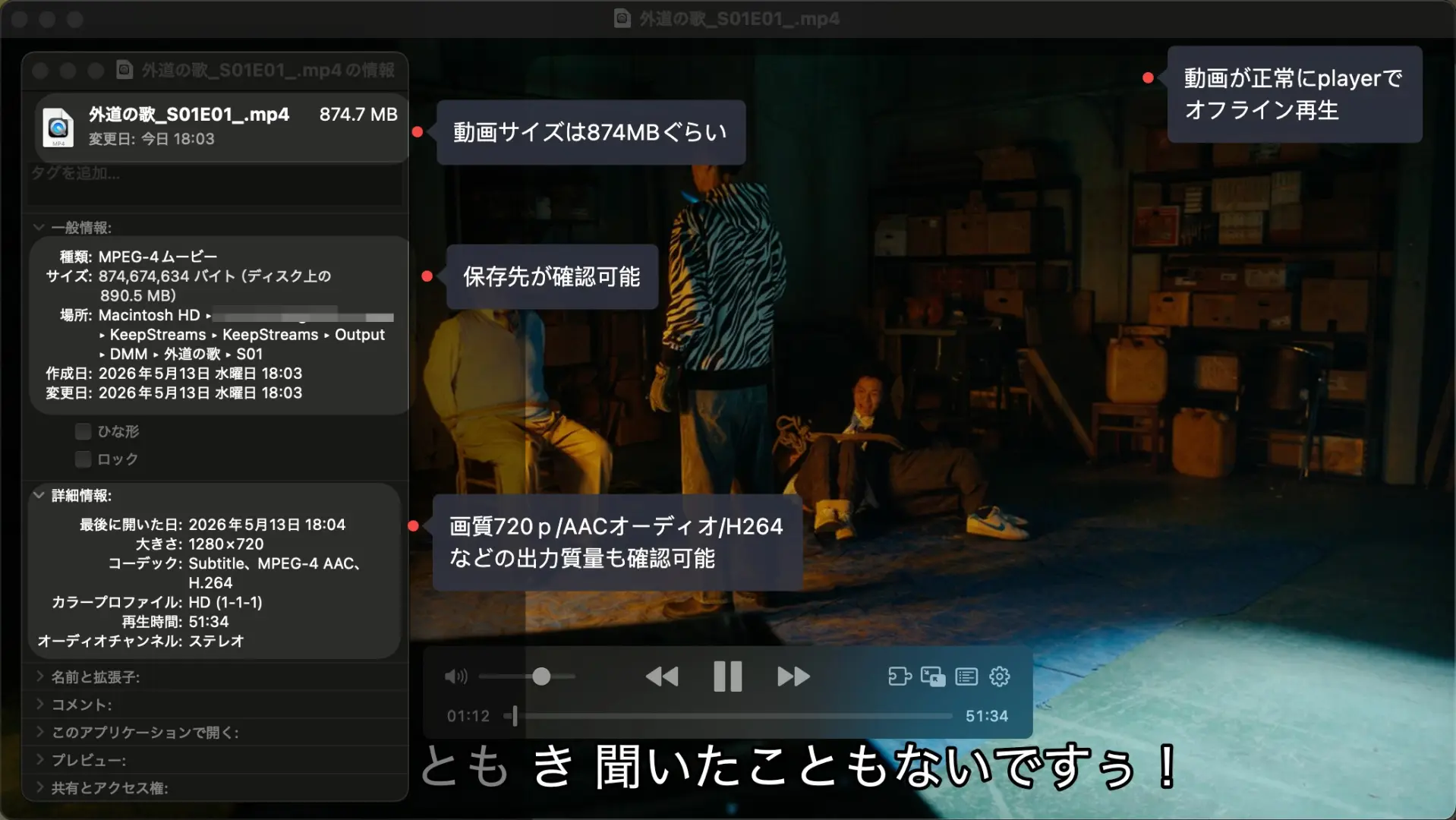Expand the 名前と拡張子 section

point(39,676)
